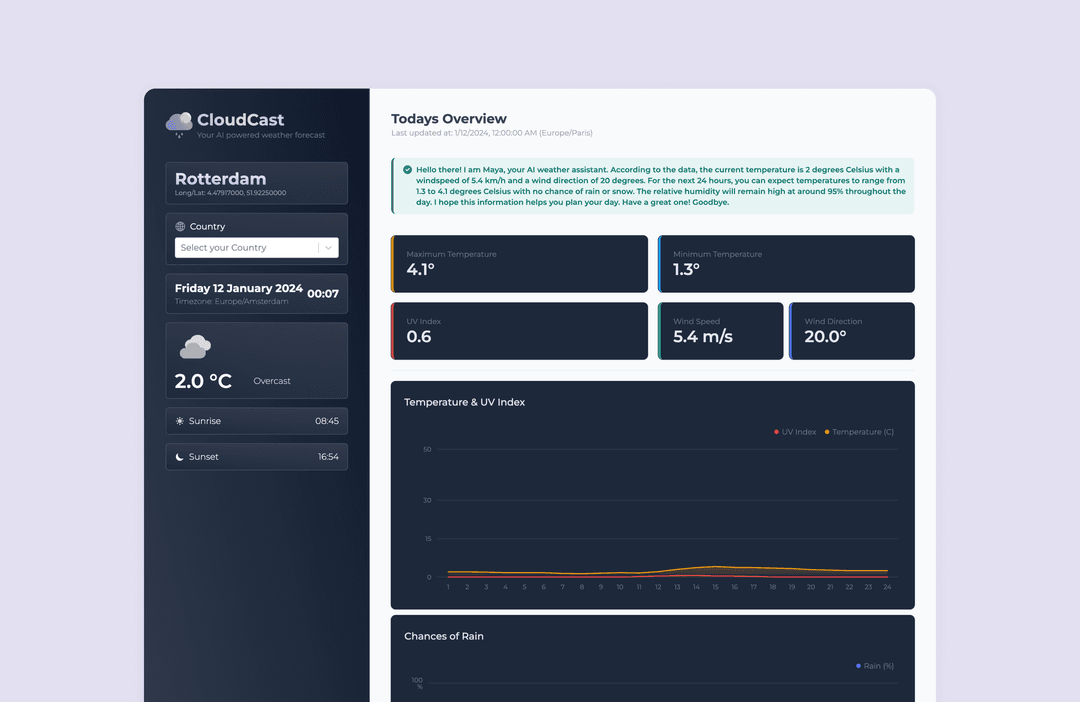This screenshot has height=702, width=1080.
Task: Click the CloudCast cloud logo icon
Action: coord(179,122)
